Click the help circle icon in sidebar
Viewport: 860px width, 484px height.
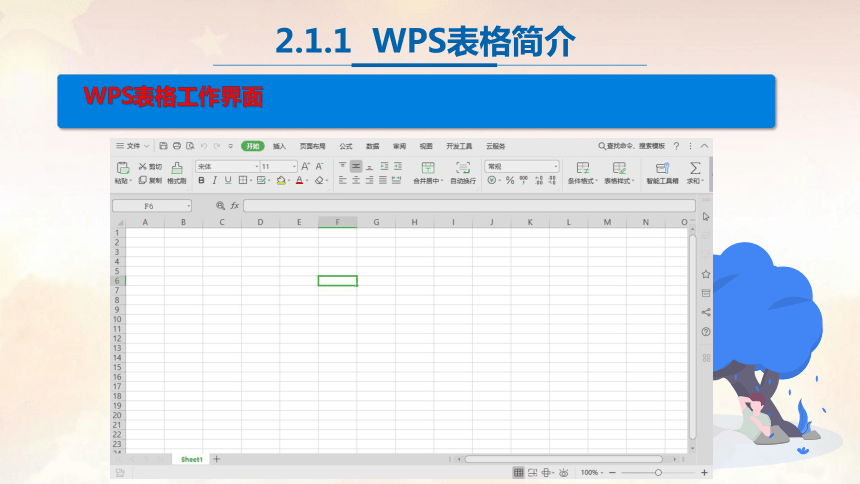click(706, 331)
